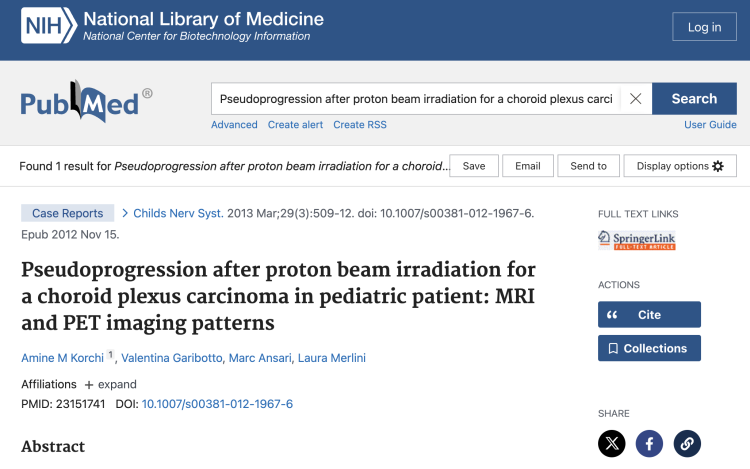Open Display options gear dropdown
This screenshot has width=750, height=469.
point(680,166)
